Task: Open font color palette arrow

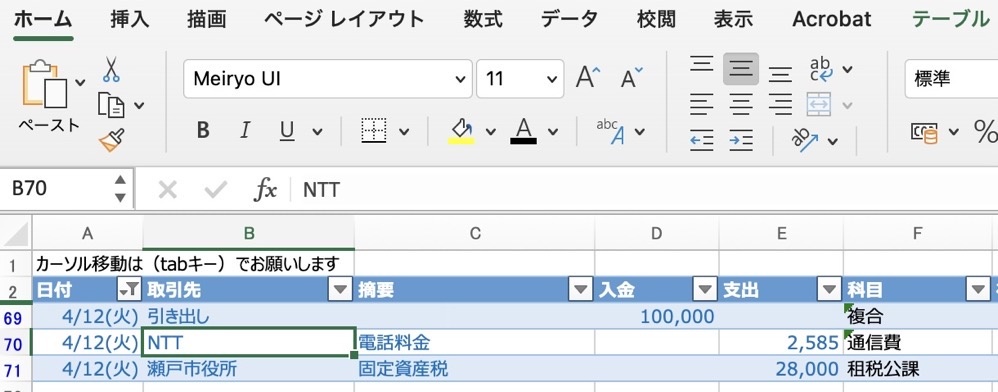Action: coord(552,132)
